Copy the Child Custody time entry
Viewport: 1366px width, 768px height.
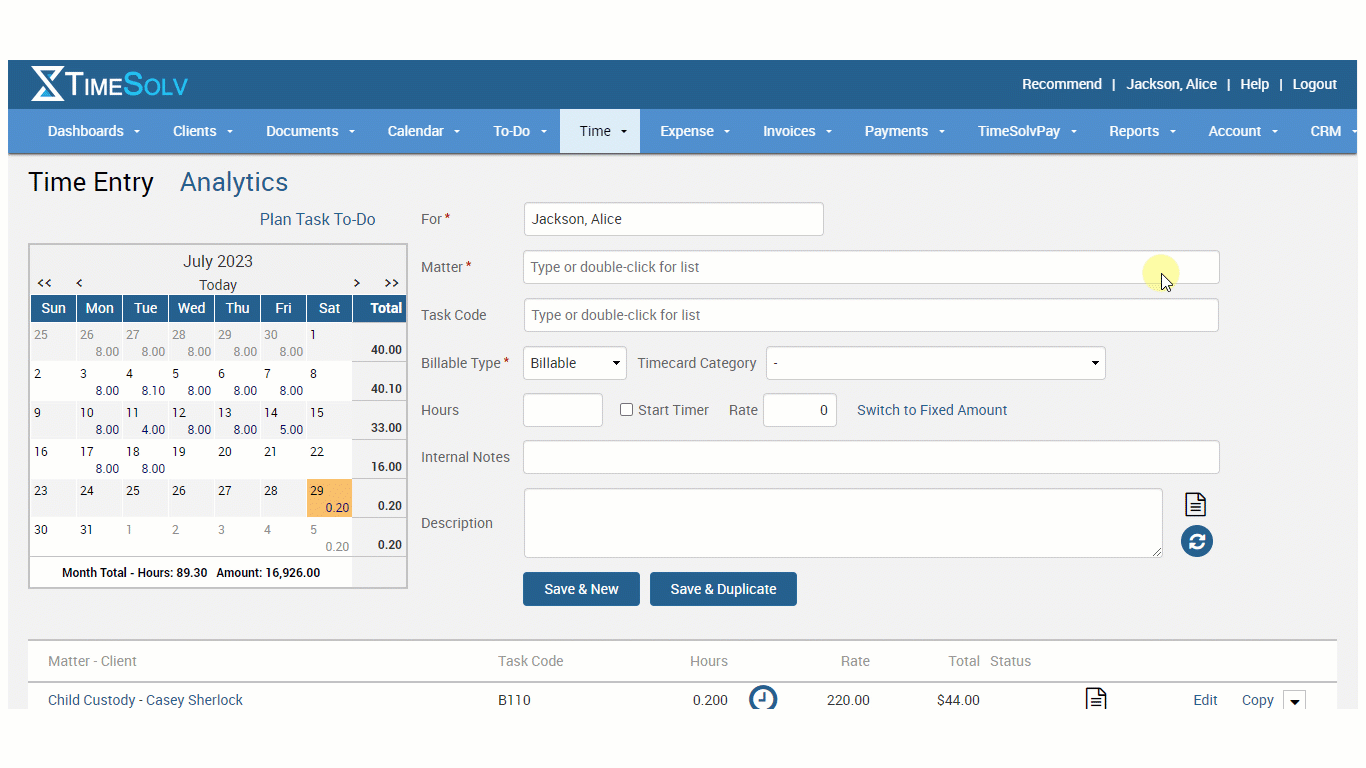(x=1258, y=700)
